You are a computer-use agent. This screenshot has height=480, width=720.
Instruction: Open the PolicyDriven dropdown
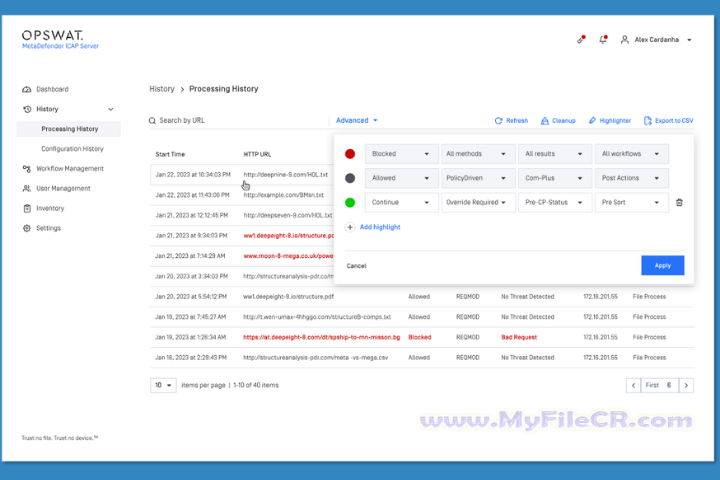pos(476,178)
